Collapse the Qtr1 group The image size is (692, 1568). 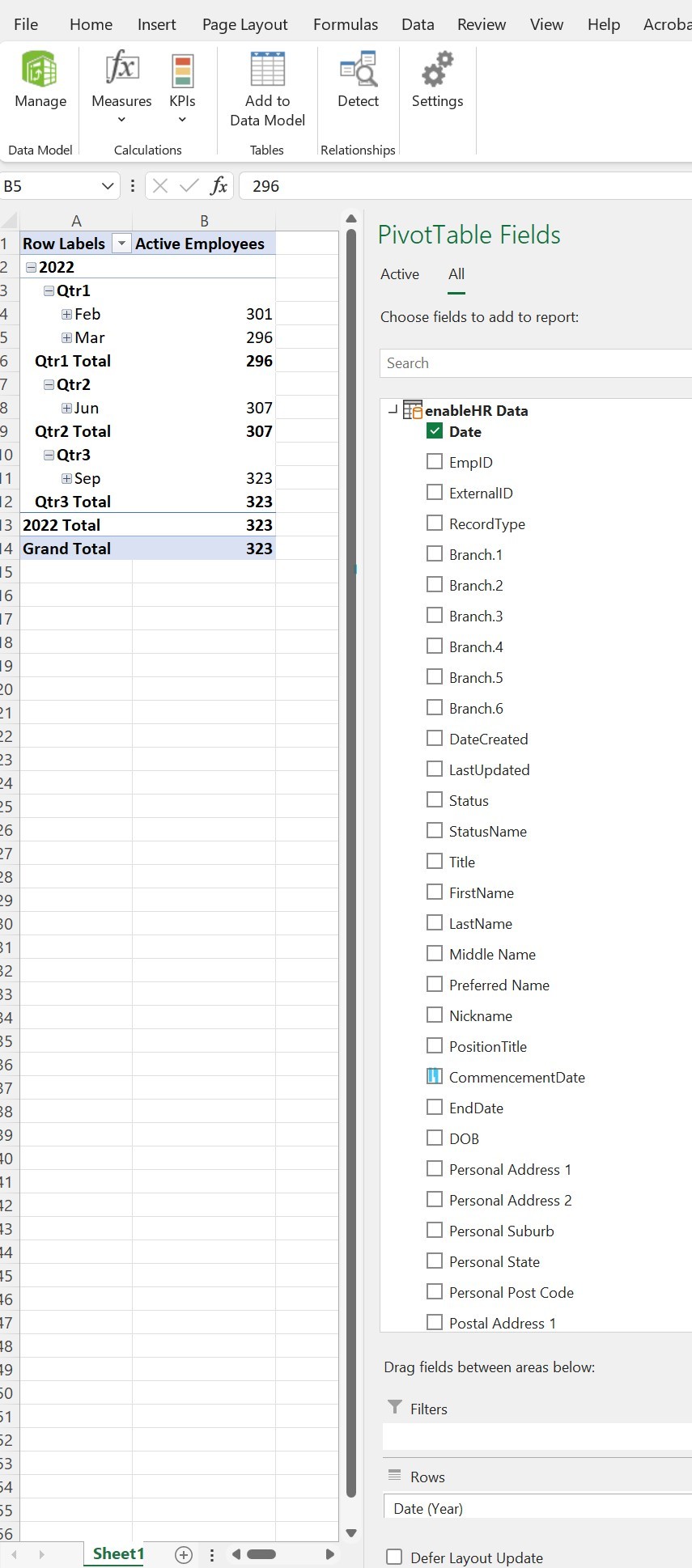[49, 290]
